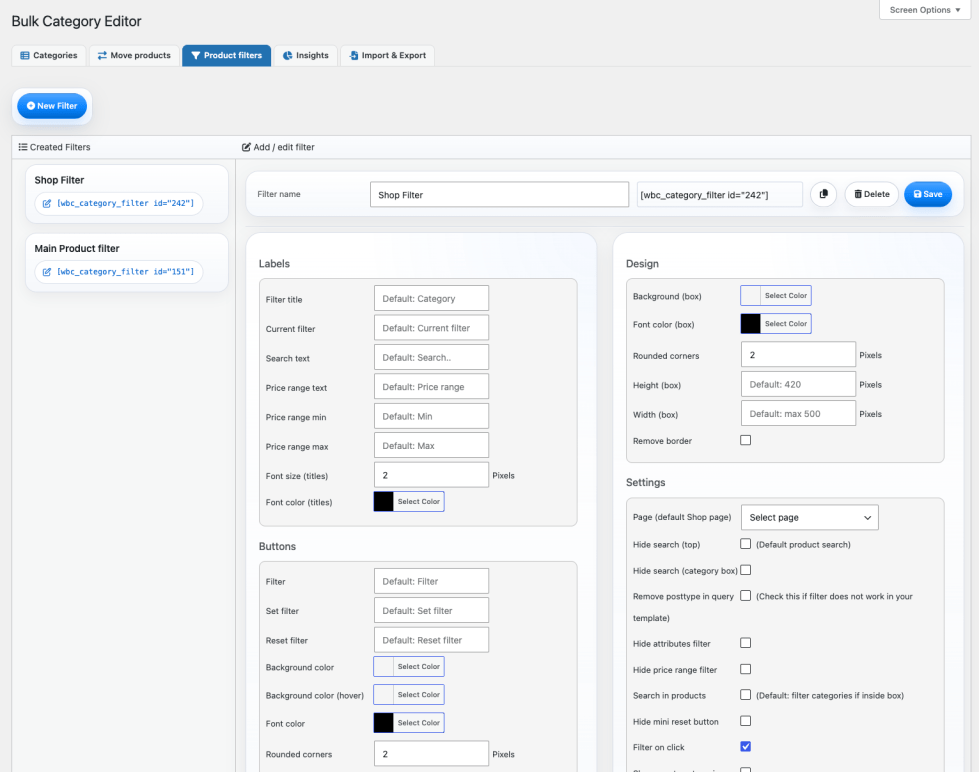The width and height of the screenshot is (979, 772).
Task: Click the Reset filter label field
Action: 431,640
